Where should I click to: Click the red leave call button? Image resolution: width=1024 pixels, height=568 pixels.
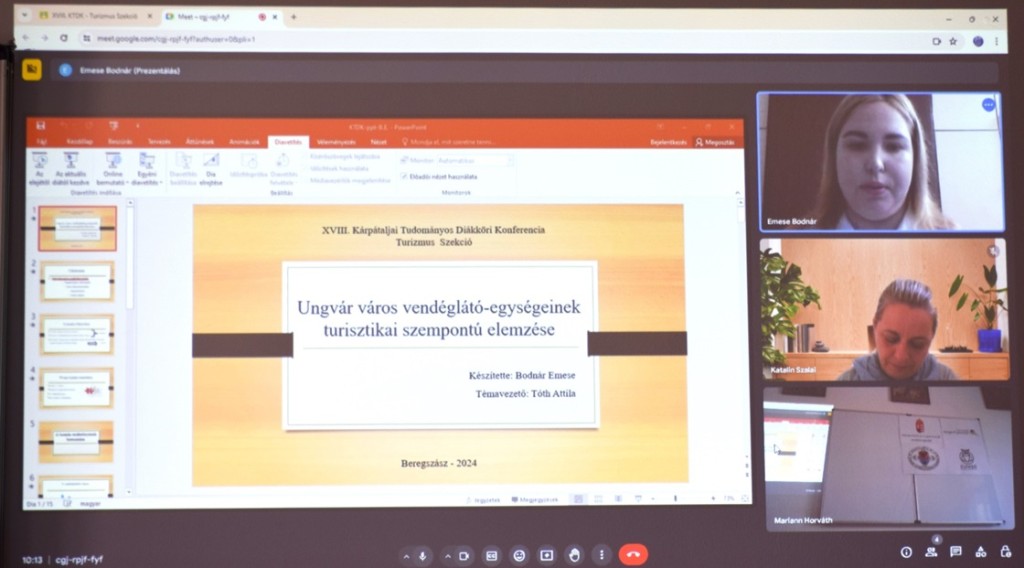pos(632,555)
